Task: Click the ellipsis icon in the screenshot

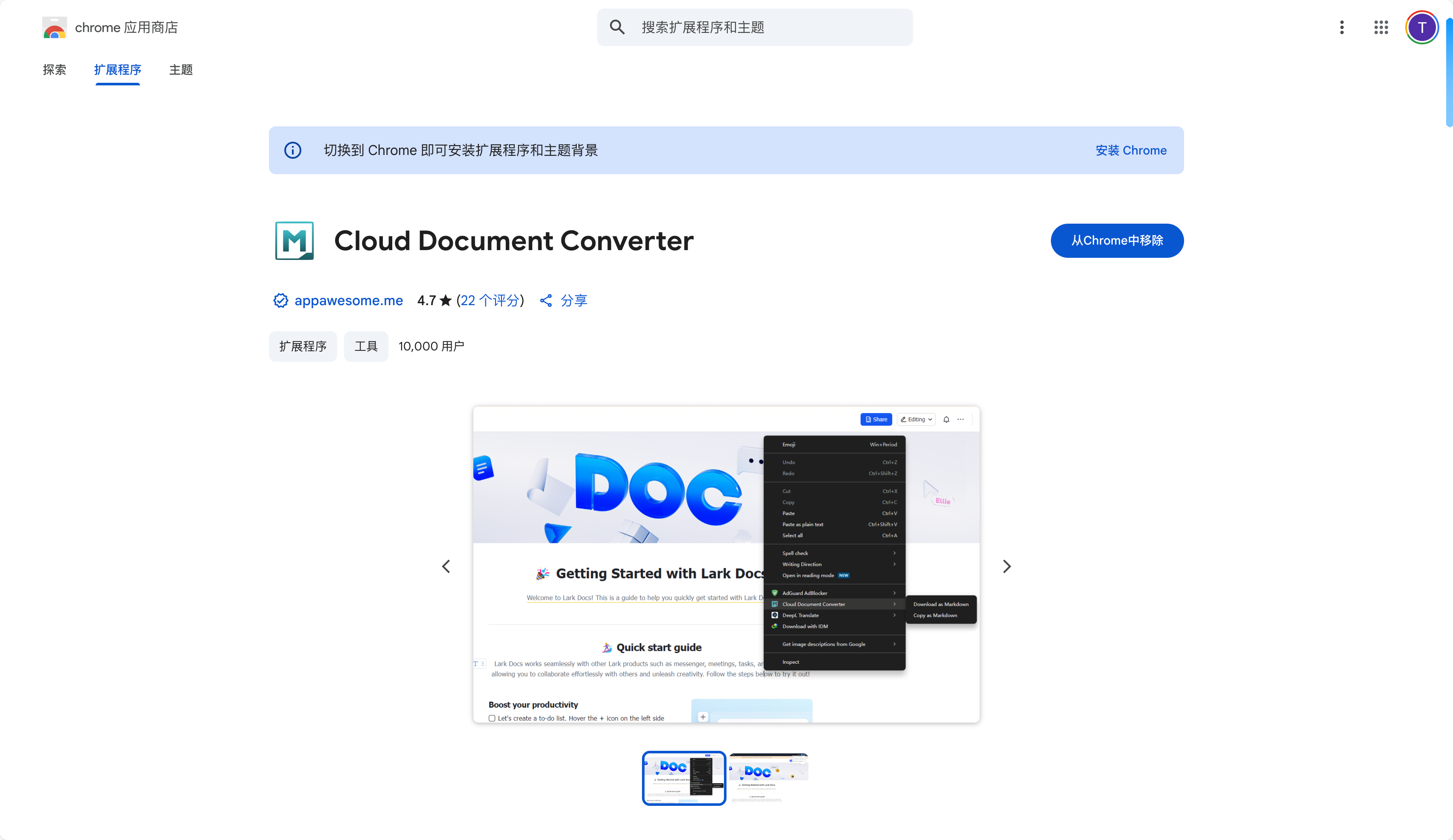Action: click(x=960, y=419)
